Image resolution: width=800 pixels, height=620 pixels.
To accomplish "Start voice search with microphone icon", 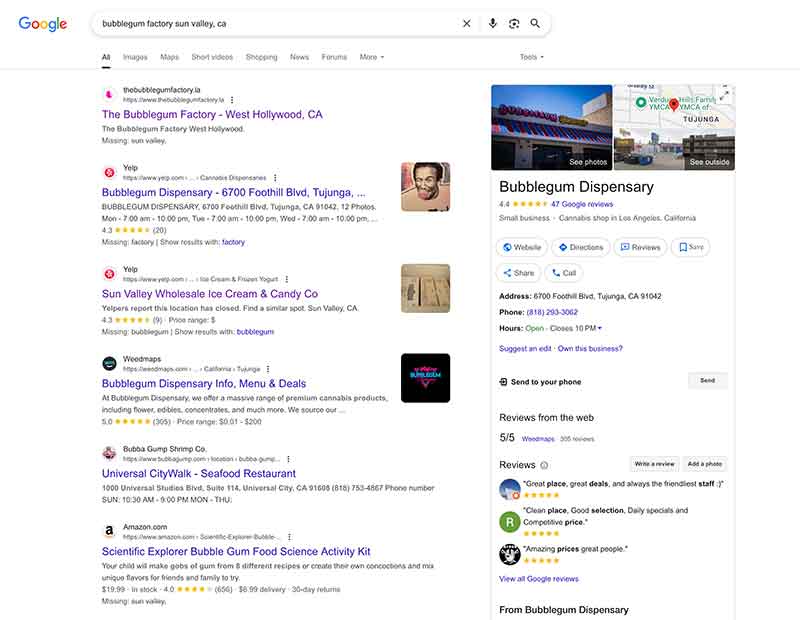I will pyautogui.click(x=492, y=23).
